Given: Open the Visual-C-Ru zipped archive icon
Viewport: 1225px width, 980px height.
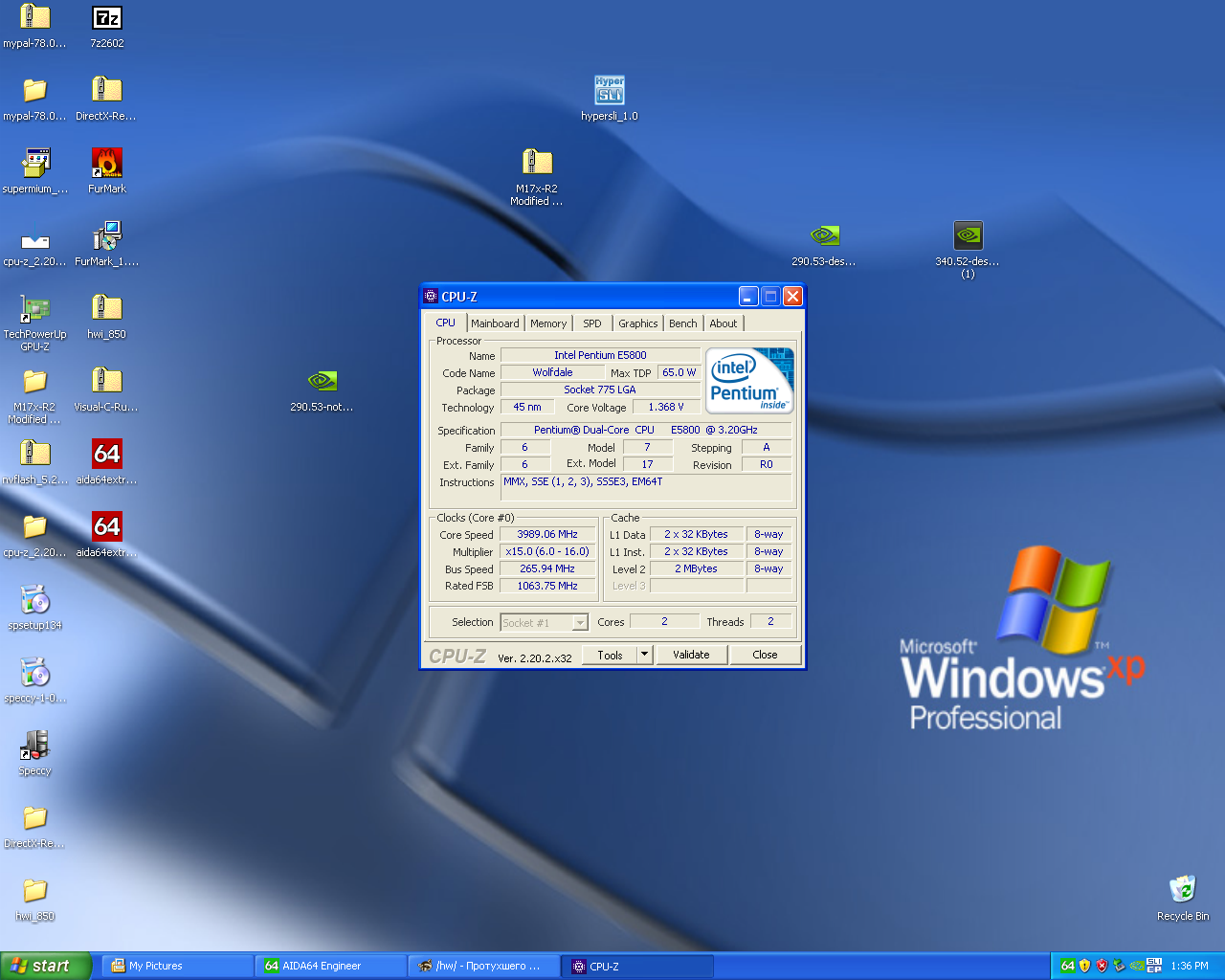Looking at the screenshot, I should coord(107,382).
